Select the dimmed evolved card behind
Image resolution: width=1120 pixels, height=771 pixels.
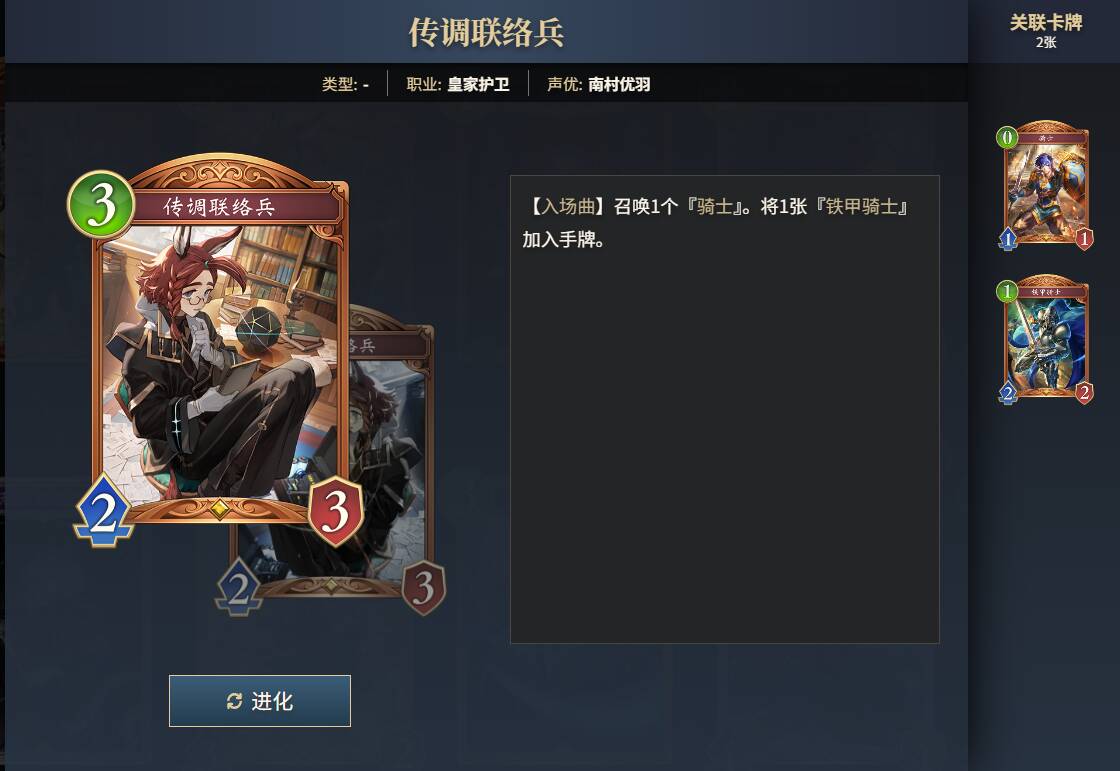[391, 457]
